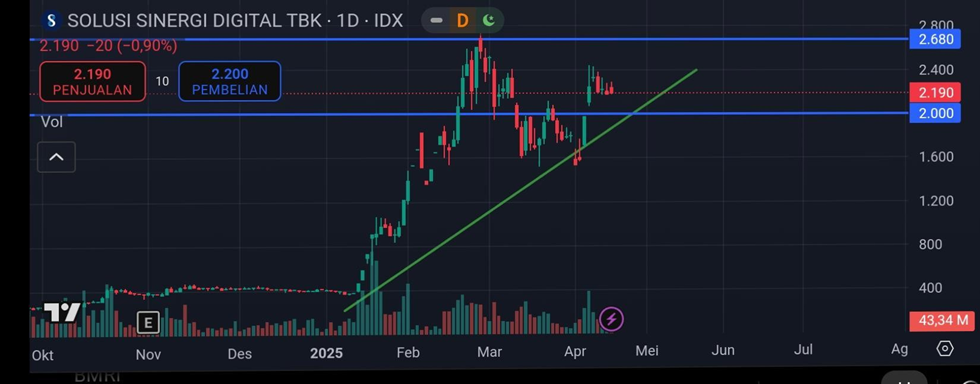Viewport: 980px width, 384px height.
Task: Click the Des label on the time axis
Action: (239, 354)
